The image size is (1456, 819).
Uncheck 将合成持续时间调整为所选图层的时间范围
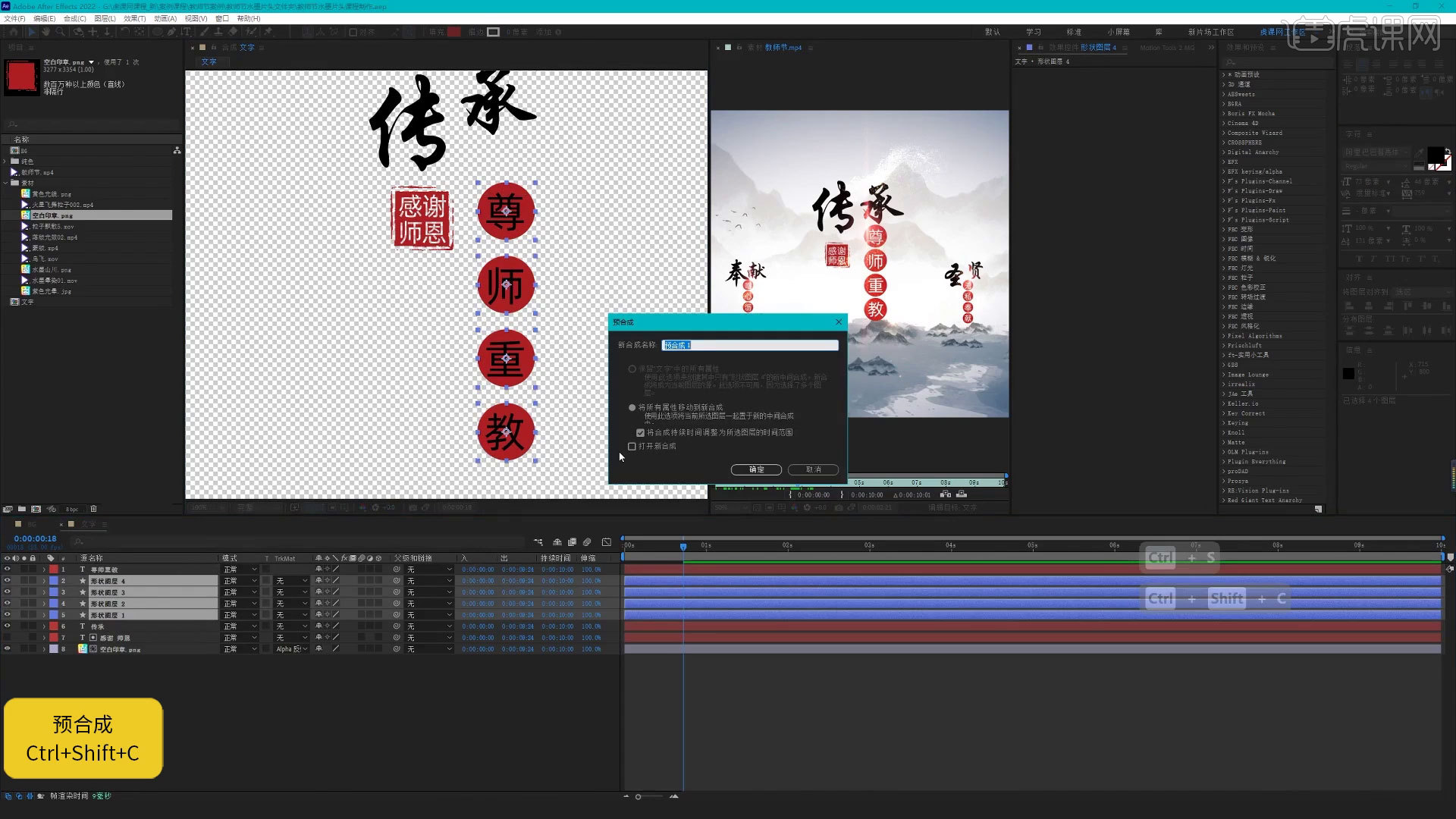[x=640, y=432]
